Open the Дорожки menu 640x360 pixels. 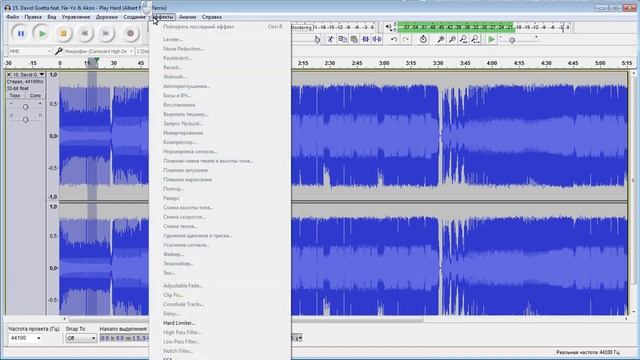[x=107, y=17]
